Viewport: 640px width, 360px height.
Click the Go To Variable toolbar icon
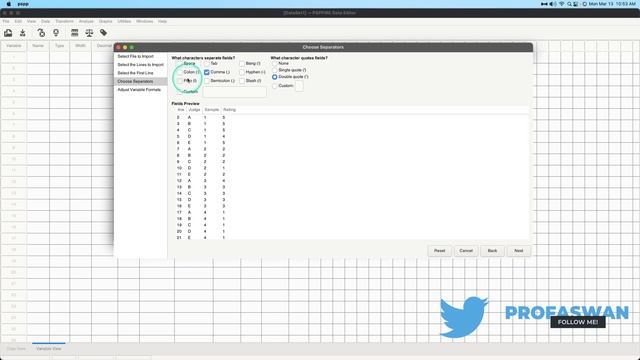point(56,33)
